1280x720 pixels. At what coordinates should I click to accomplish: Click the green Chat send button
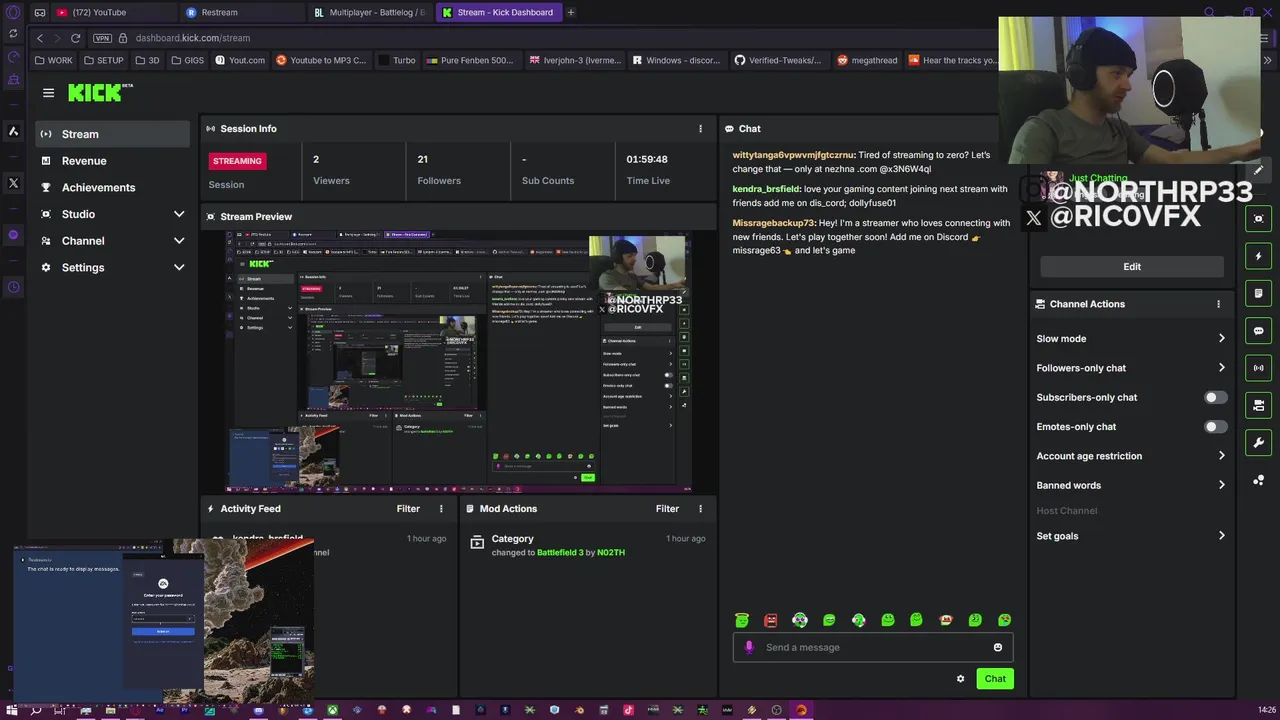point(995,679)
